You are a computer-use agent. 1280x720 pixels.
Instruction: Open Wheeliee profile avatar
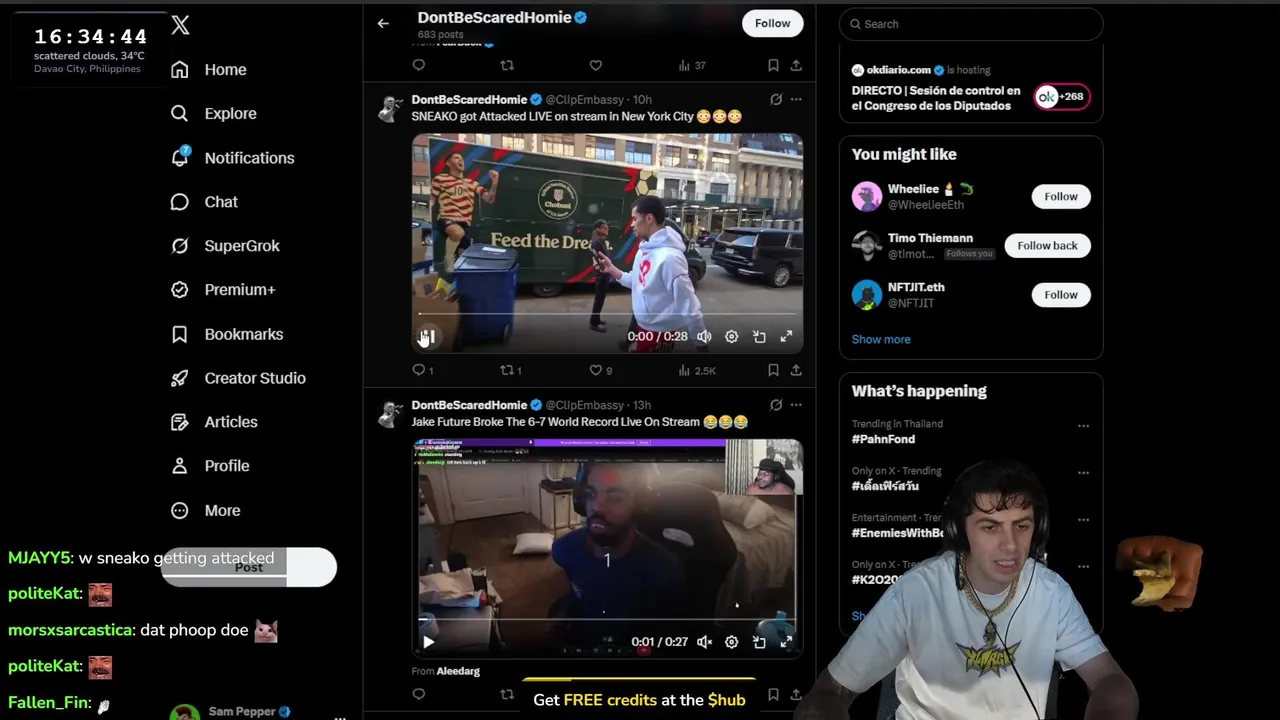click(867, 196)
